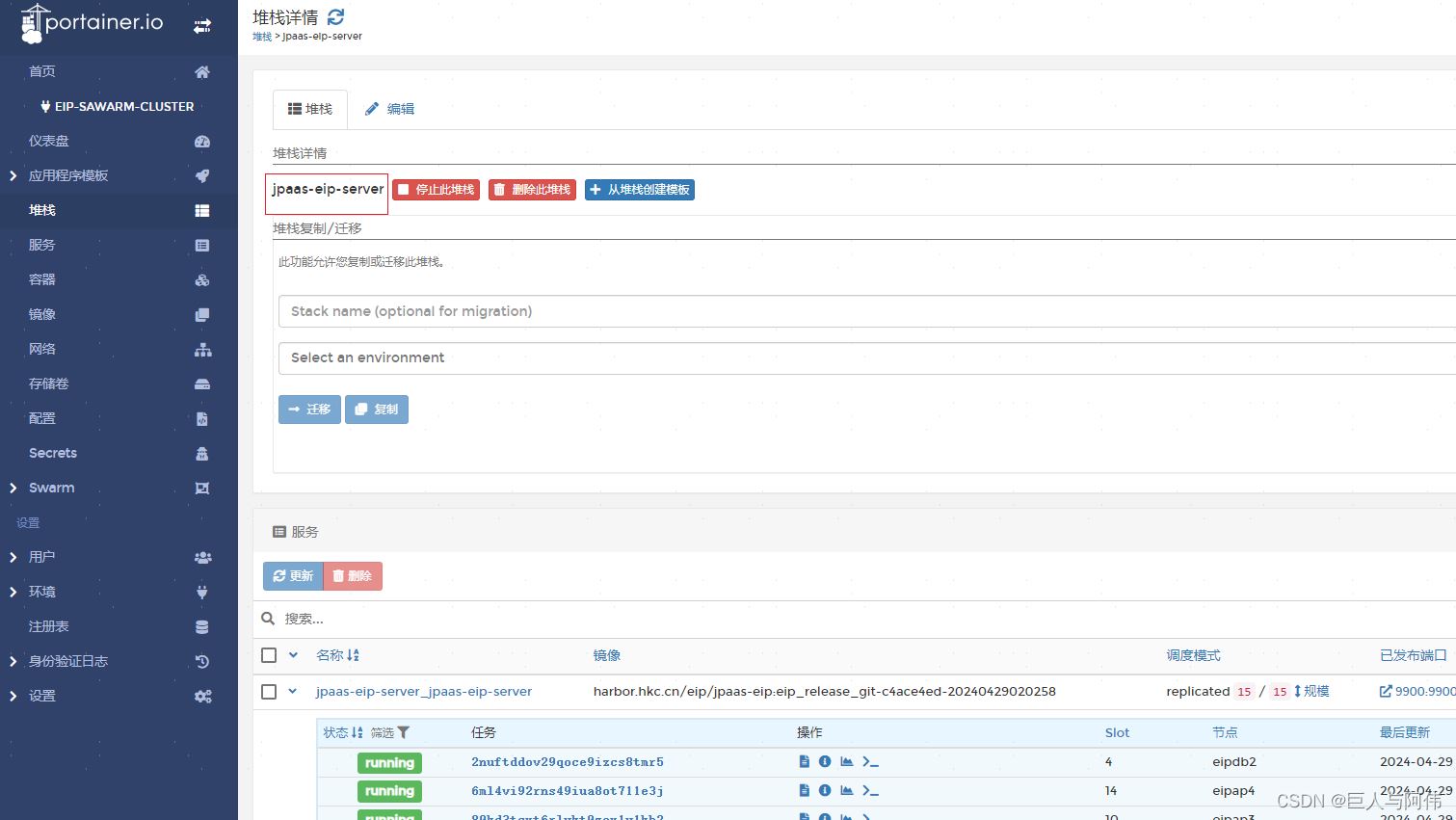Sort services by 名称 column
This screenshot has width=1456, height=820.
point(337,655)
